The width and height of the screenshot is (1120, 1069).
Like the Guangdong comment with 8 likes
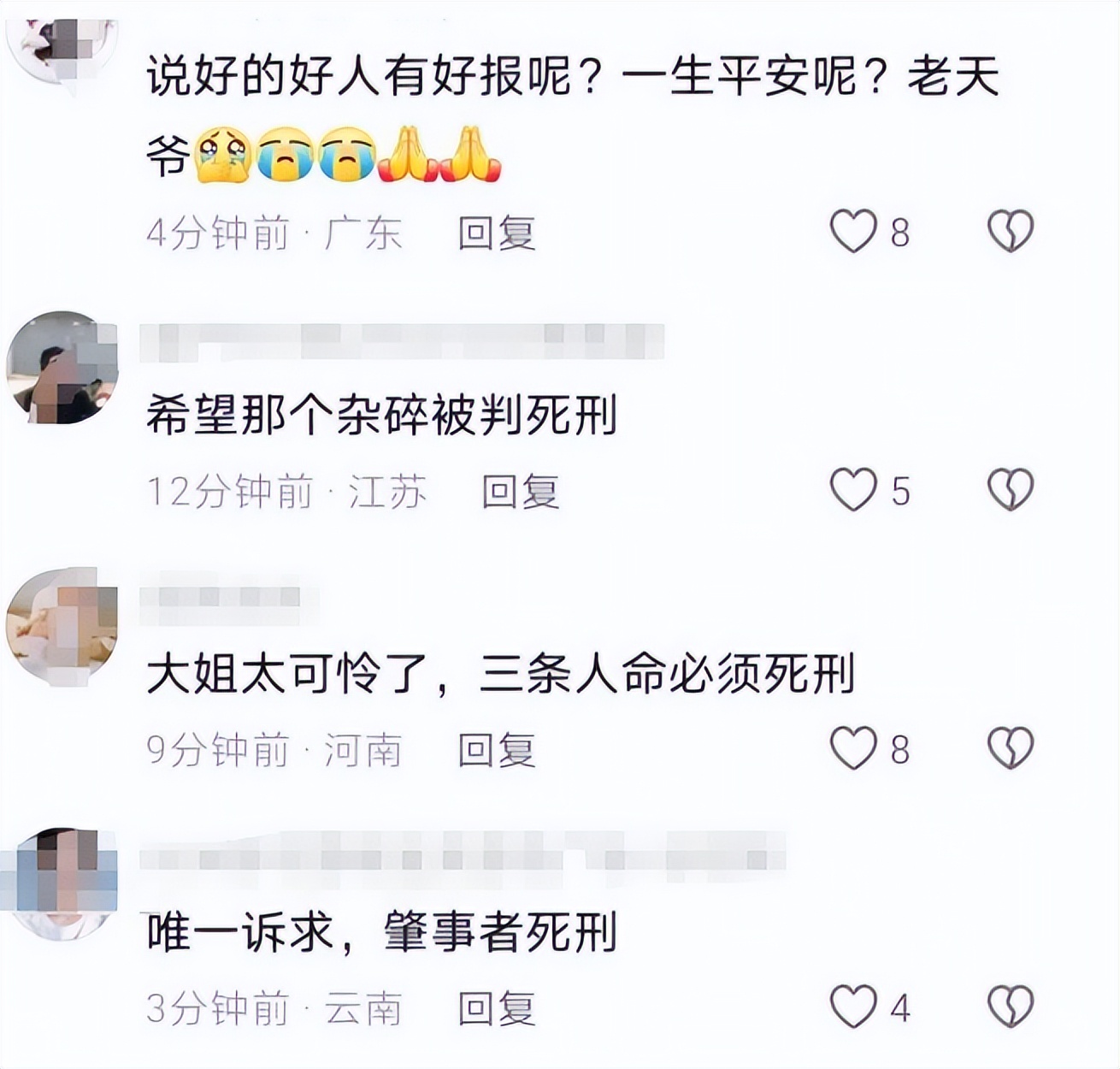pyautogui.click(x=853, y=232)
